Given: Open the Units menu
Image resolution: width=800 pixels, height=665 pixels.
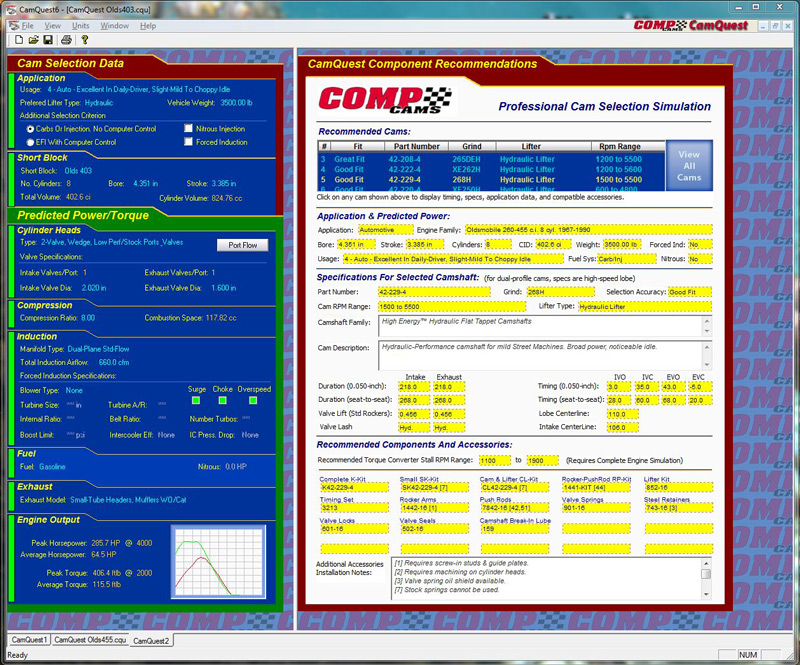Looking at the screenshot, I should coord(81,26).
